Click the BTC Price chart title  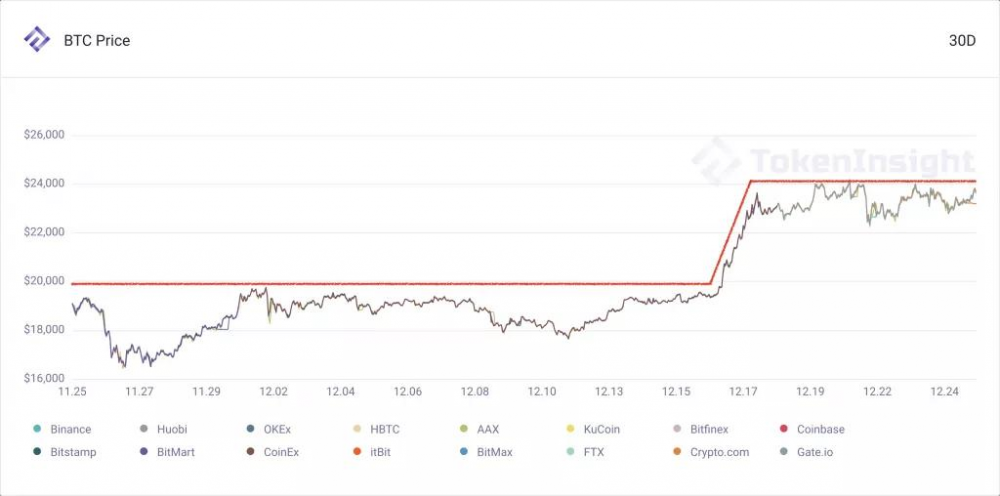tap(96, 41)
